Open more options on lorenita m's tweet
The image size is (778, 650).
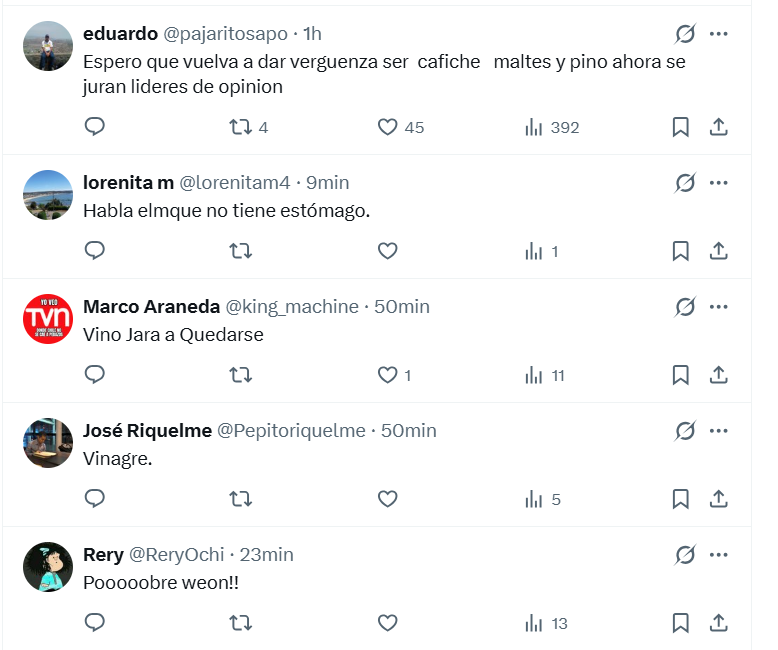click(718, 183)
